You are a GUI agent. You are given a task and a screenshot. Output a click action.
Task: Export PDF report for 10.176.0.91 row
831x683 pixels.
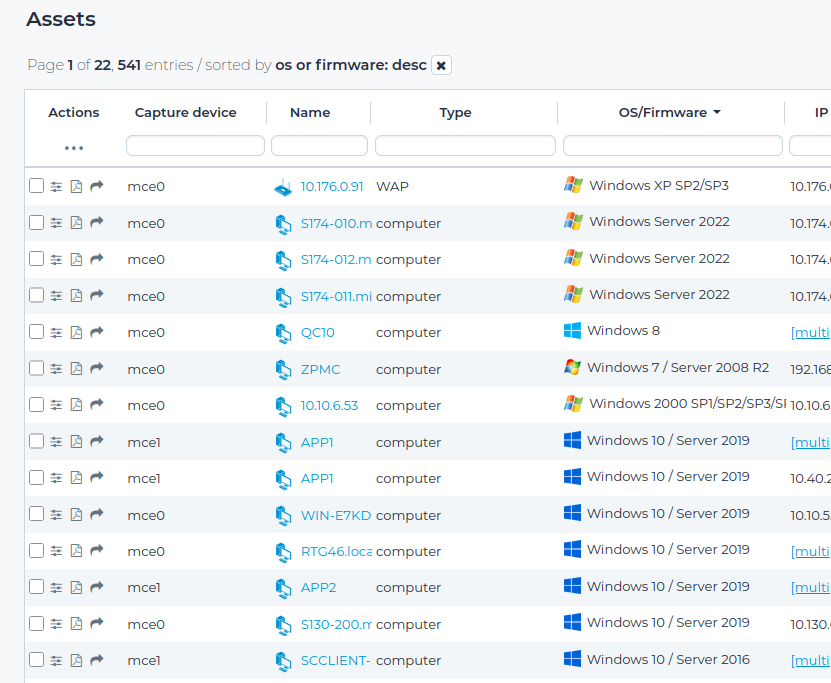76,187
